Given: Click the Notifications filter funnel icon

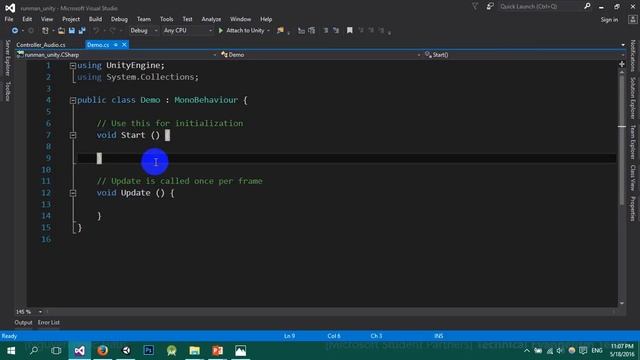Looking at the screenshot, I should (x=475, y=7).
